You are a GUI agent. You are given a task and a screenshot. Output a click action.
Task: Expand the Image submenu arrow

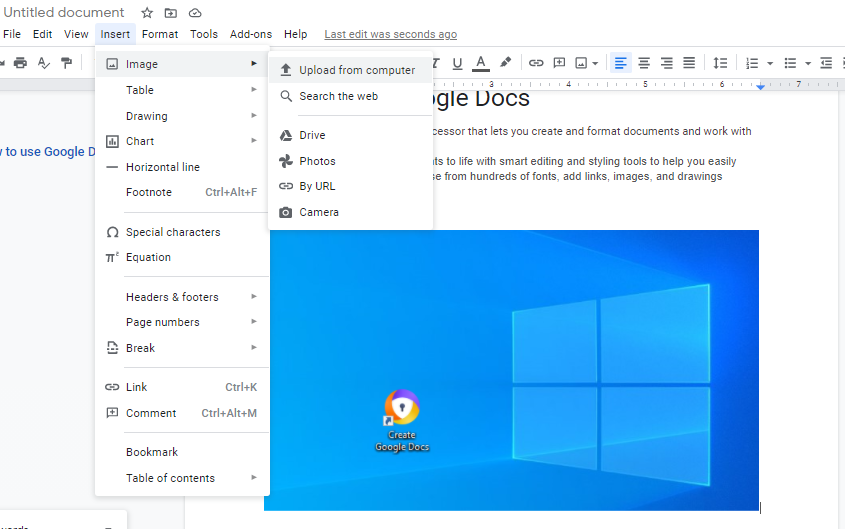[x=253, y=64]
